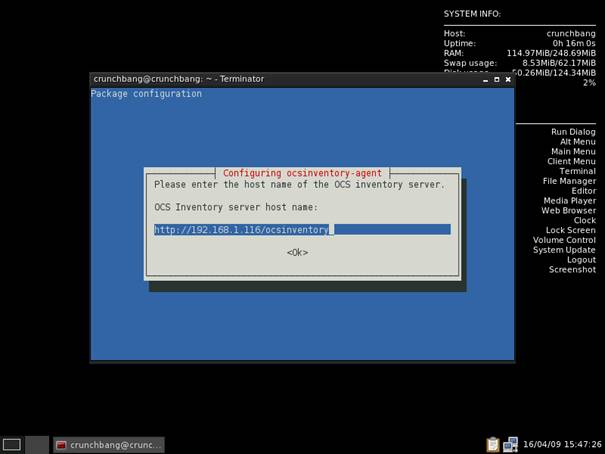Image resolution: width=605 pixels, height=454 pixels.
Task: Minimize the Terminator window
Action: tap(485, 80)
